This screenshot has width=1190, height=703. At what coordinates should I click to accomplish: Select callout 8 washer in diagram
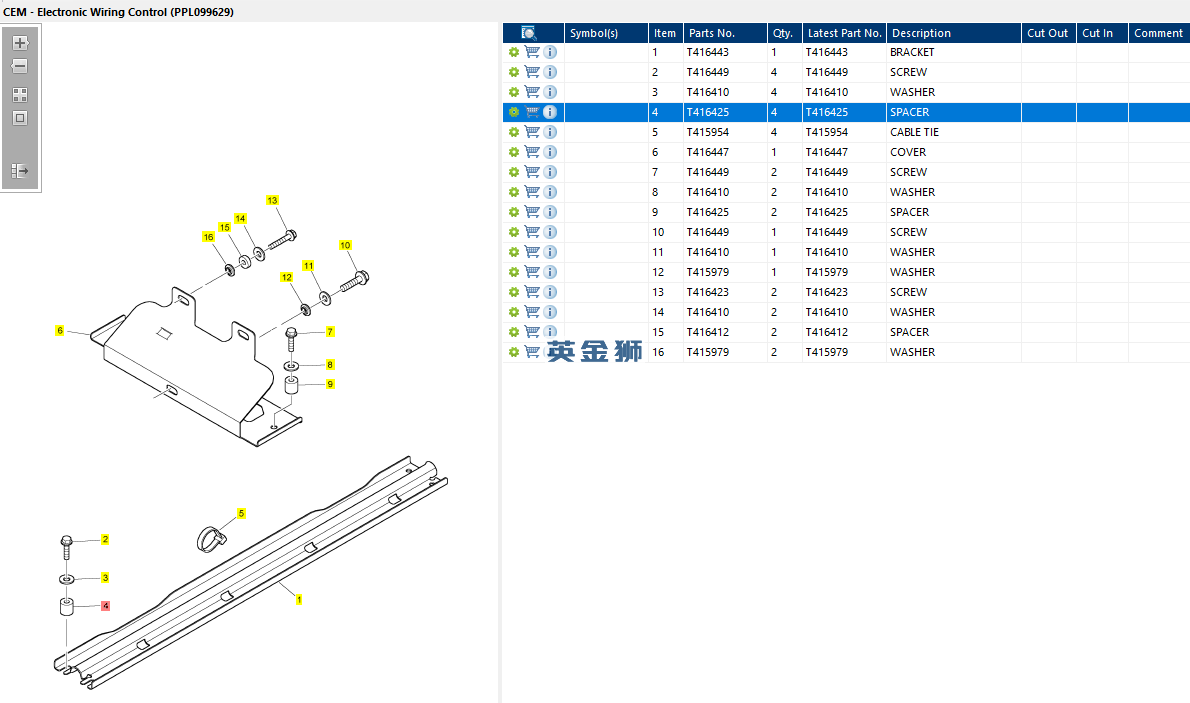click(x=330, y=364)
